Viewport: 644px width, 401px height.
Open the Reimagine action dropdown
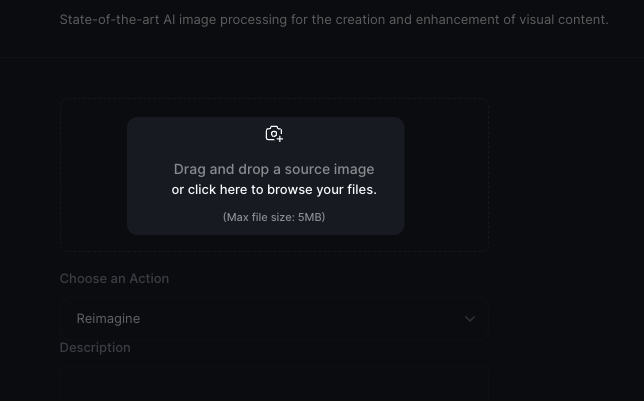(273, 319)
